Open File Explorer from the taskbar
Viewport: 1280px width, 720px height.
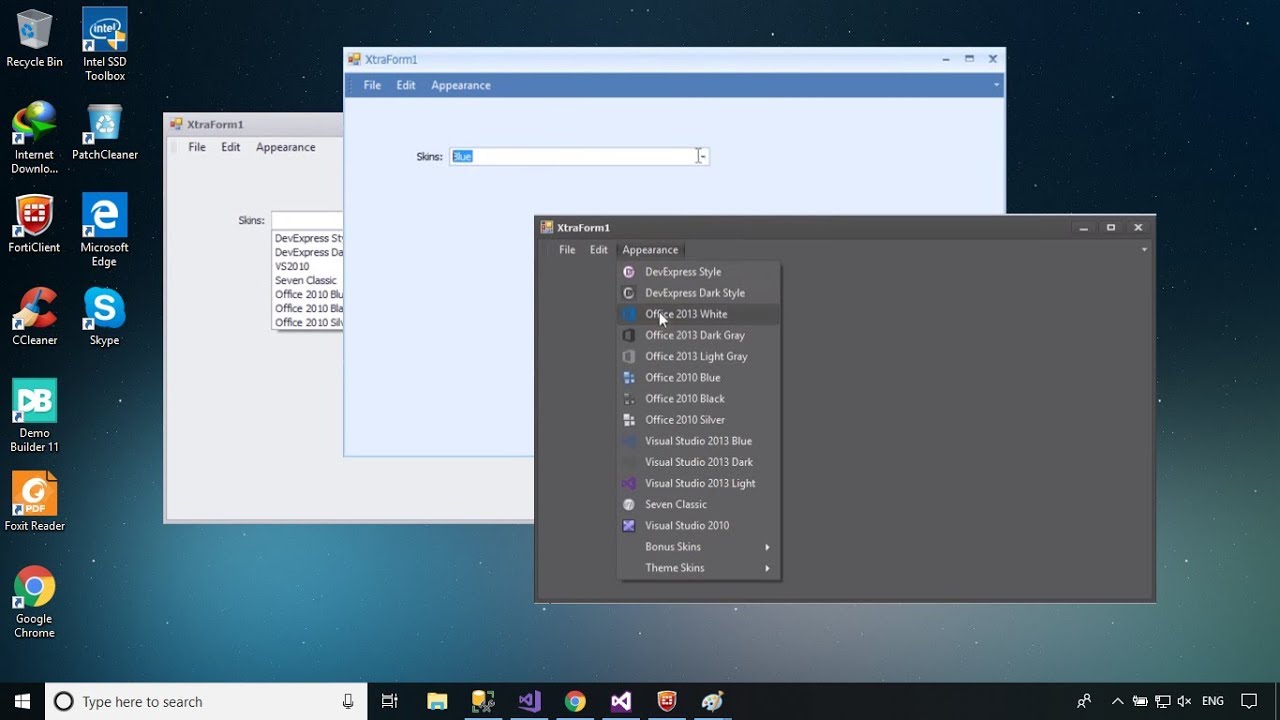437,701
